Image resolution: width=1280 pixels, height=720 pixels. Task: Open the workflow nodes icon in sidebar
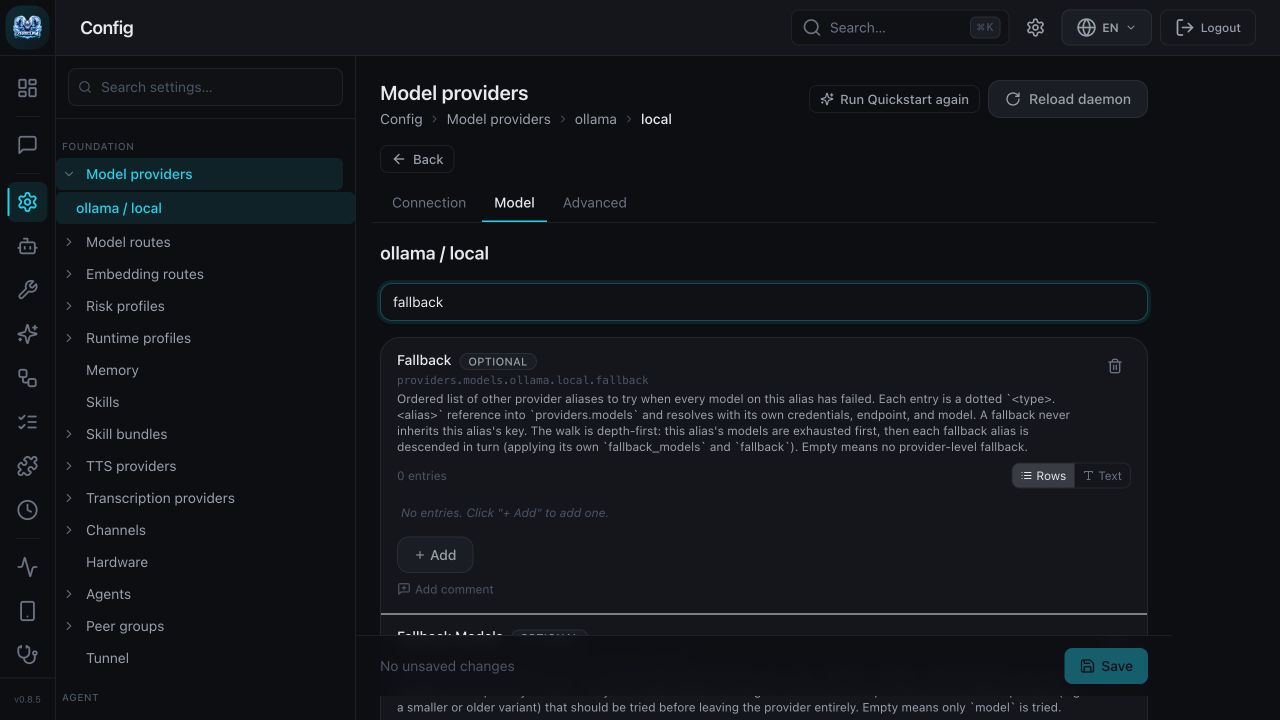[27, 378]
